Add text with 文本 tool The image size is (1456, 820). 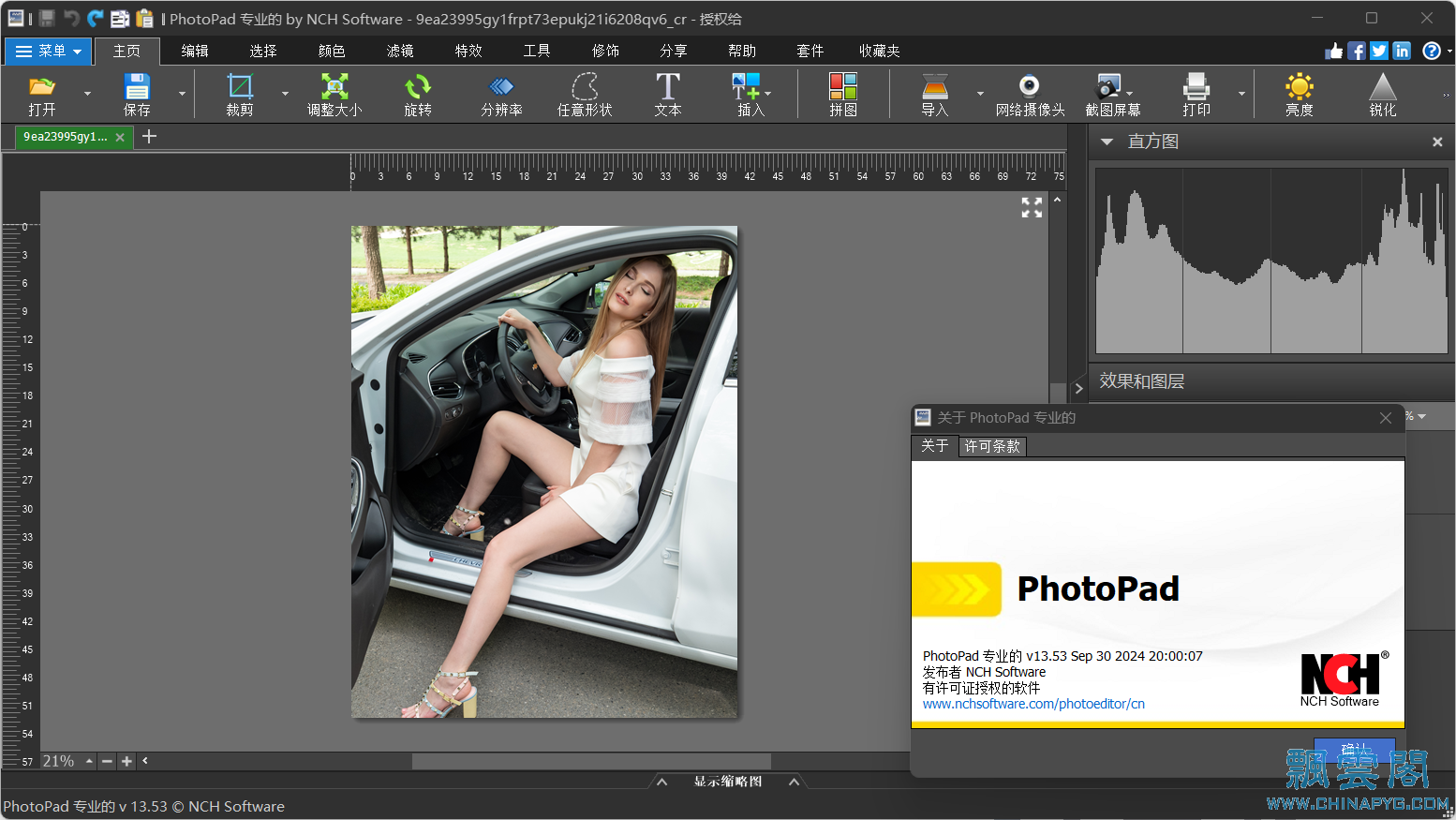click(x=667, y=95)
